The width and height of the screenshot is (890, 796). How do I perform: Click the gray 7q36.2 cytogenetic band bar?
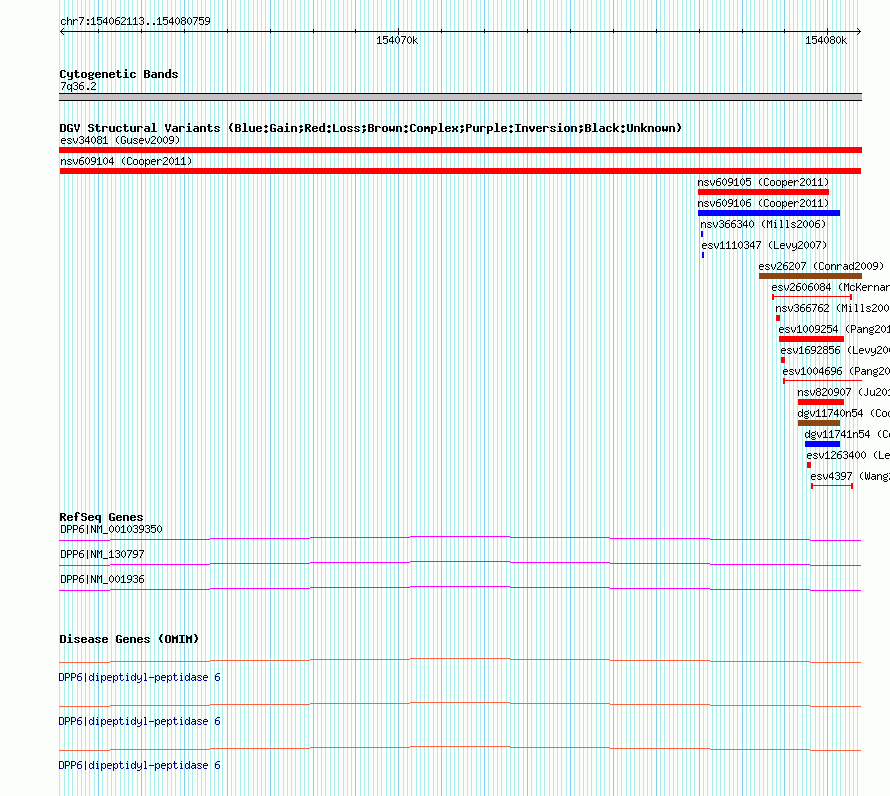pyautogui.click(x=460, y=97)
